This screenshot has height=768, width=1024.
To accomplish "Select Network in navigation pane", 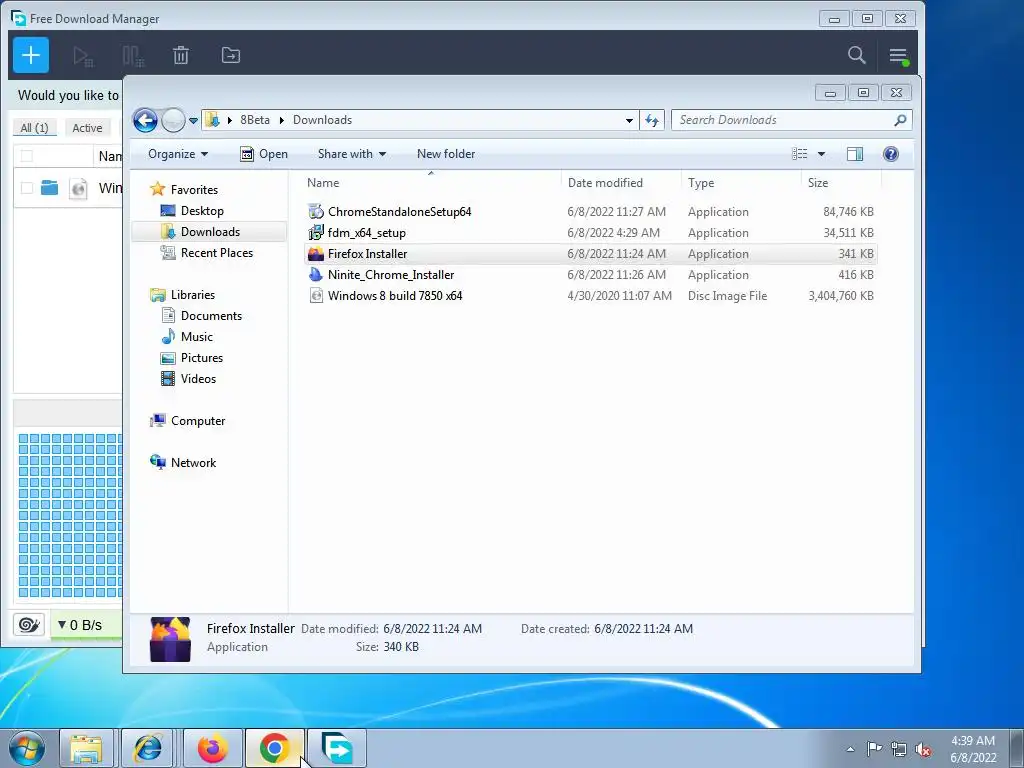I will (x=193, y=463).
